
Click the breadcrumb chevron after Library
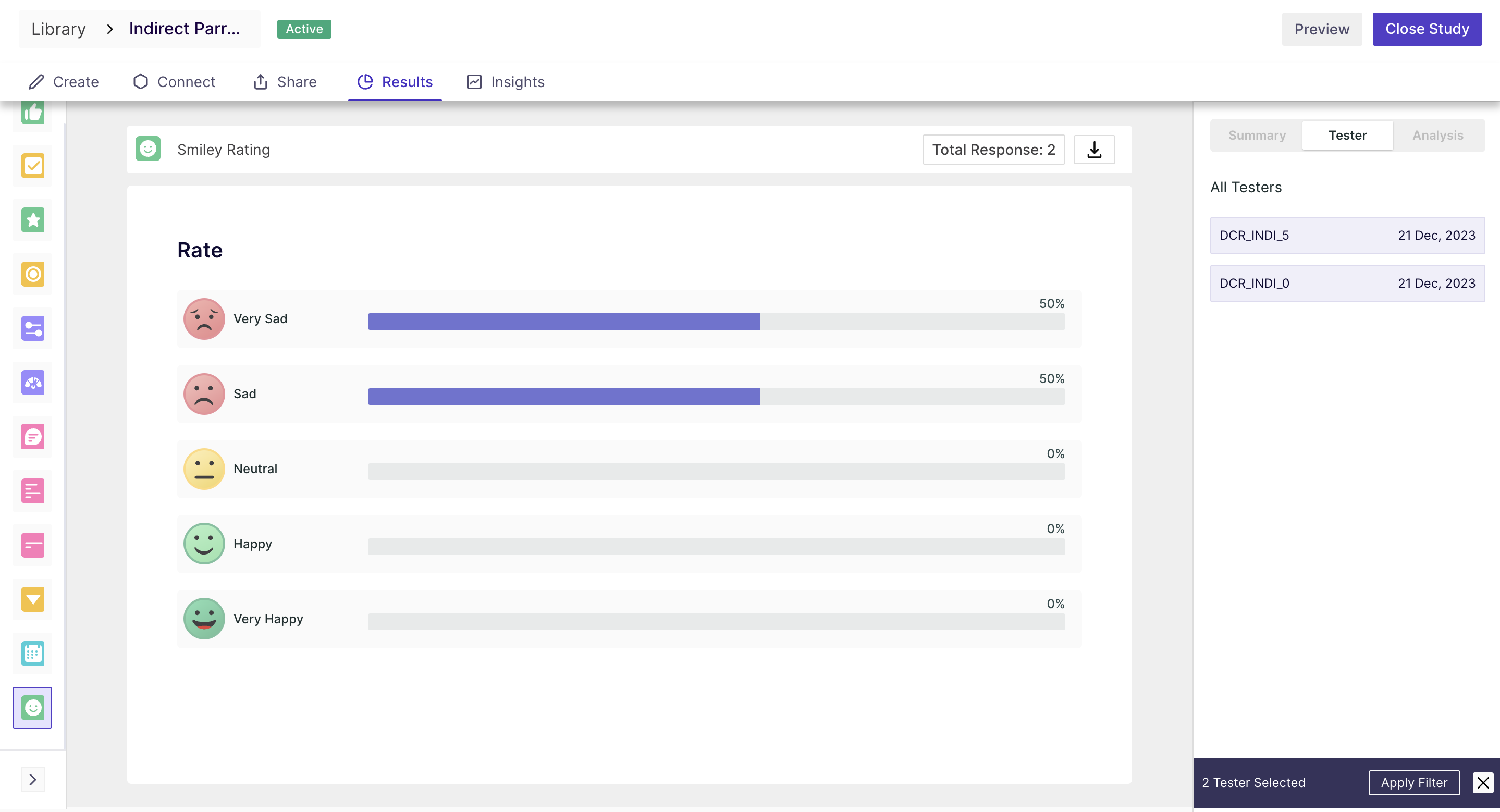click(x=109, y=29)
